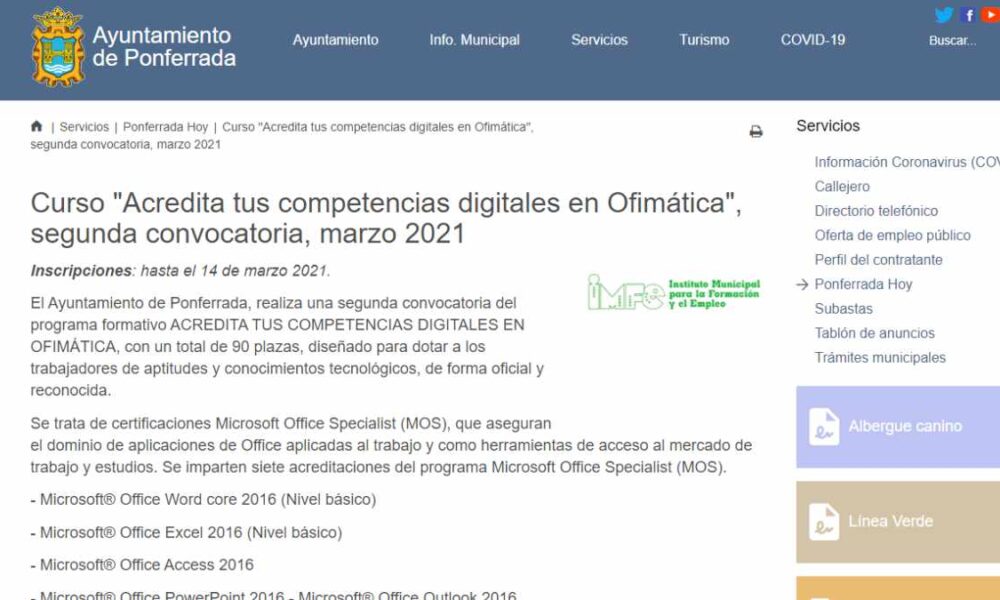Screen dimensions: 1000x600
Task: Open the Callejero sidebar link
Action: 842,187
